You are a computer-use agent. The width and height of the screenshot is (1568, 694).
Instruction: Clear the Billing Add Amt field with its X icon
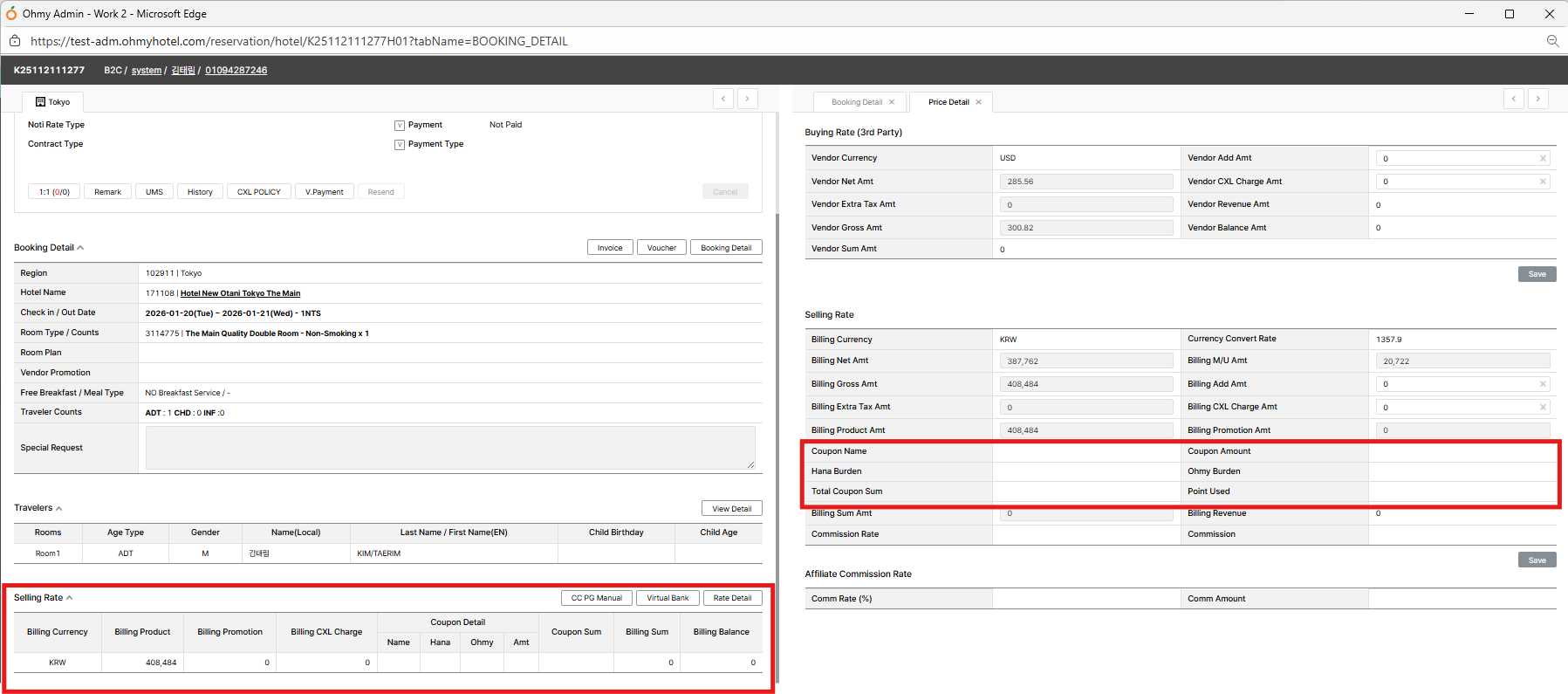pyautogui.click(x=1543, y=384)
